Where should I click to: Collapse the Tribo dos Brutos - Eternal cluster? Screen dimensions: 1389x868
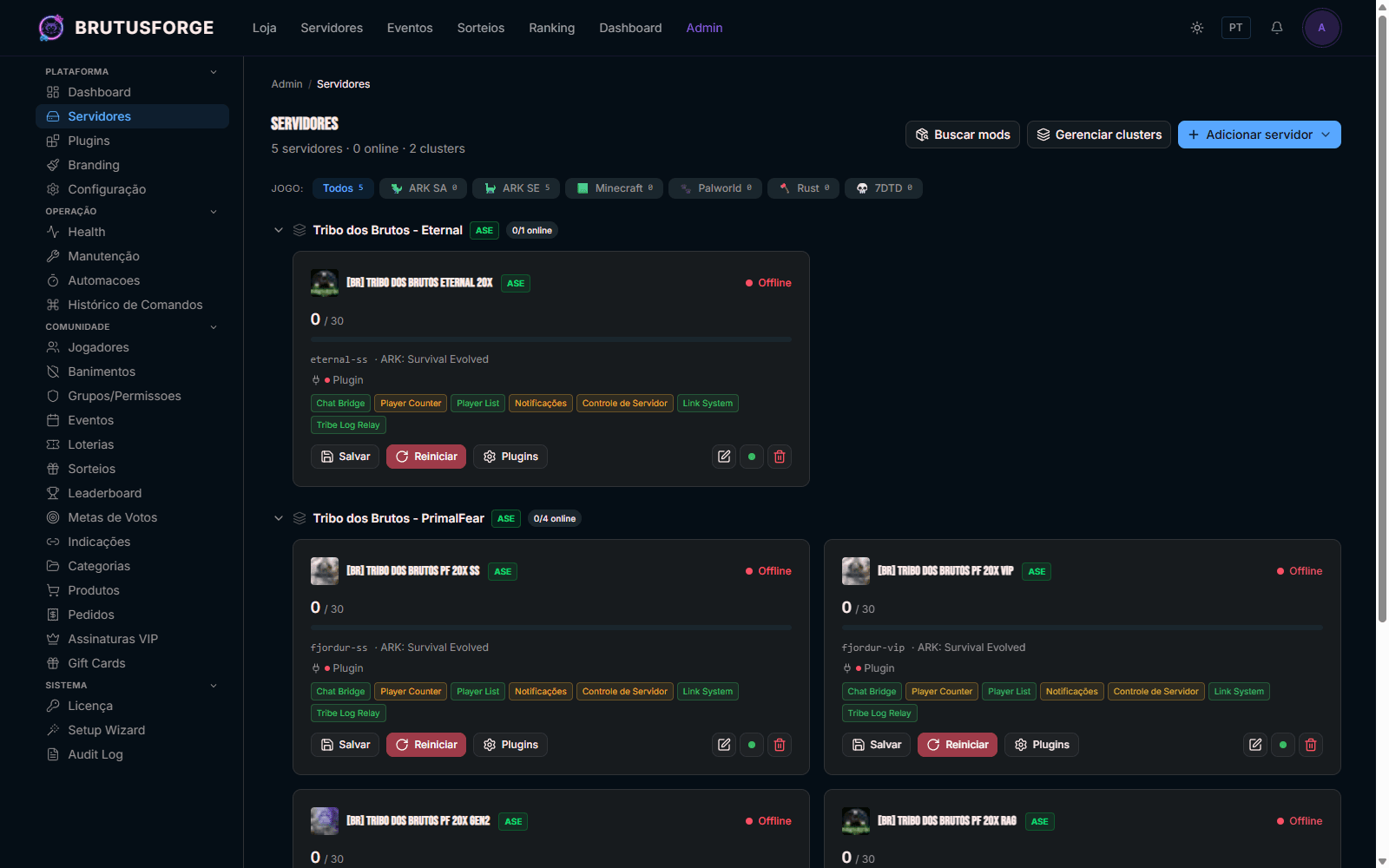[279, 230]
